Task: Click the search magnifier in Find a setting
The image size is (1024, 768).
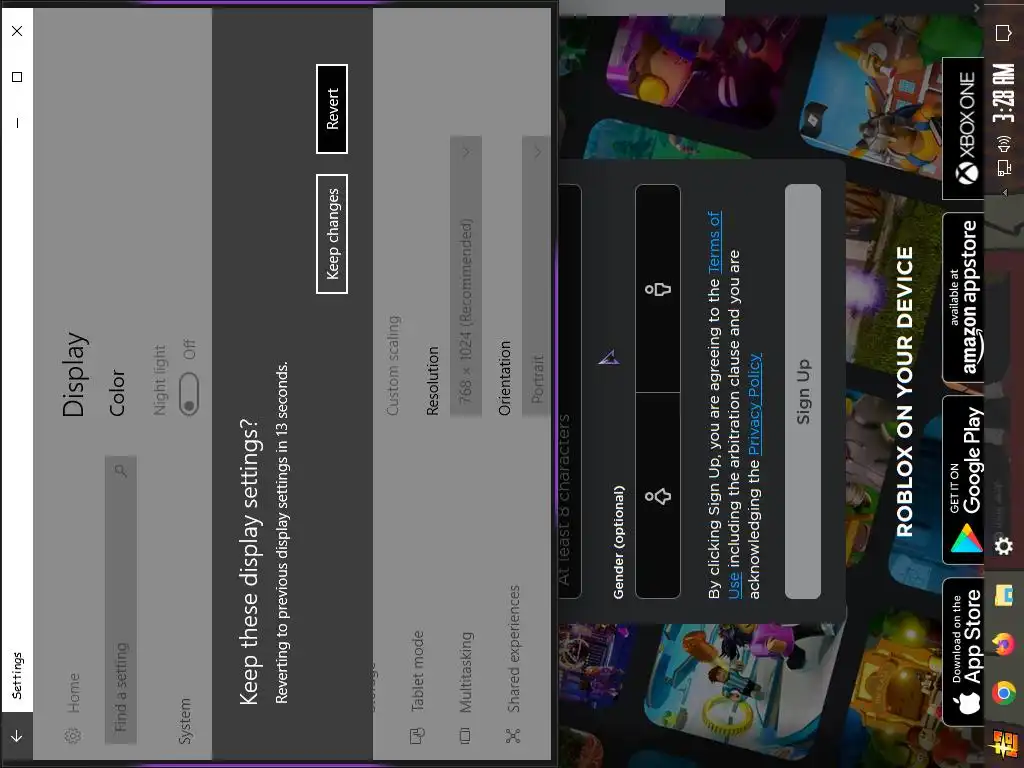Action: coord(121,470)
